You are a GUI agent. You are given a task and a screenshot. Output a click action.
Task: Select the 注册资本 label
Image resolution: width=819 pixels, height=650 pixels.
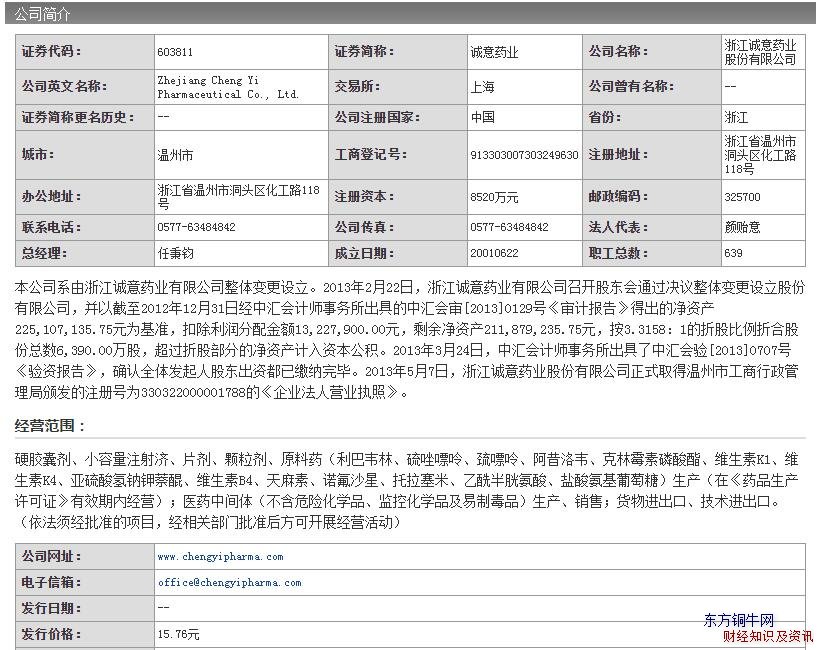click(364, 197)
